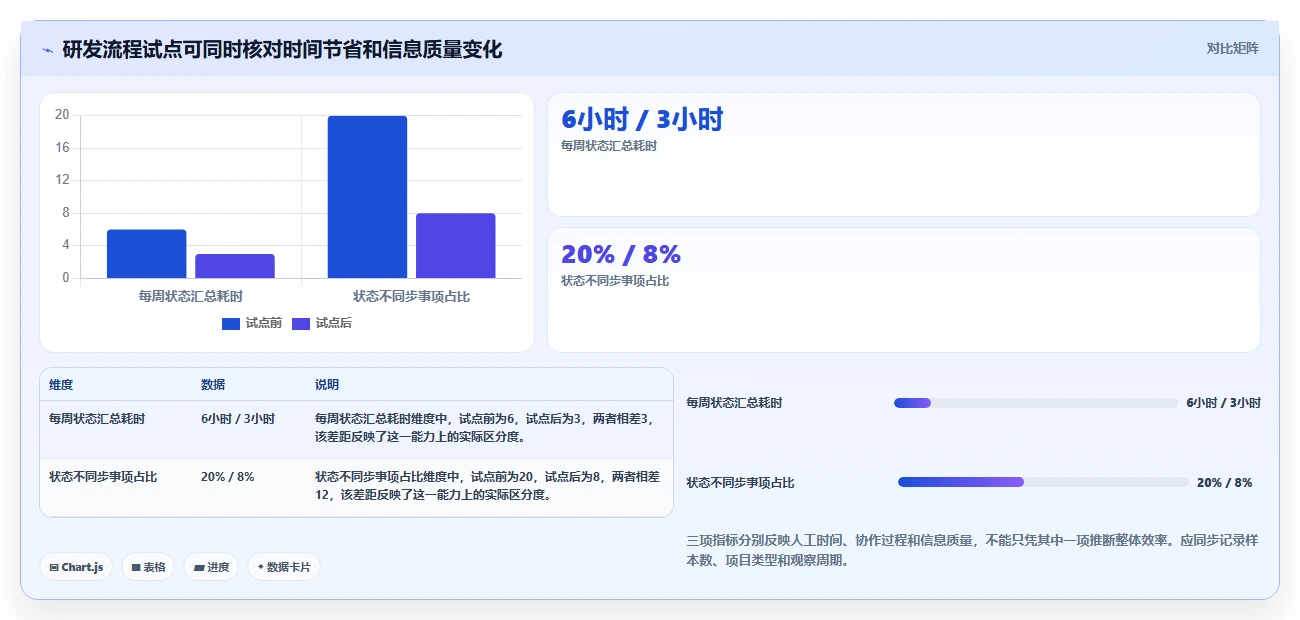The height and width of the screenshot is (620, 1300).
Task: Click the 试点后 bar for 状态不同步事项占比
Action: pyautogui.click(x=456, y=246)
